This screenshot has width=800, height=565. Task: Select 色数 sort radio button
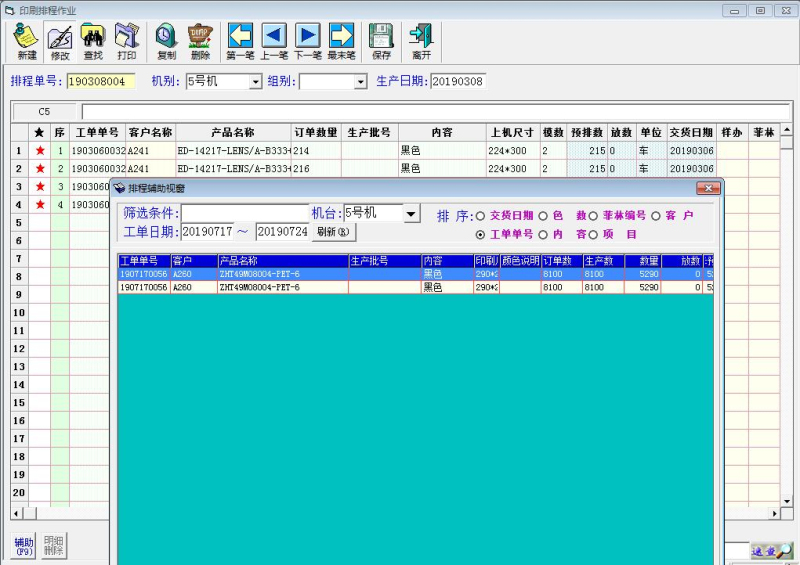[x=543, y=216]
